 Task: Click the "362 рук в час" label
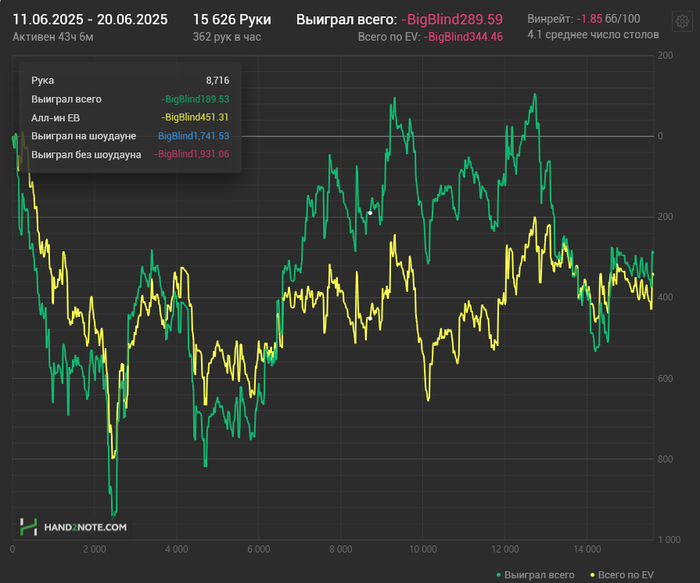[227, 36]
